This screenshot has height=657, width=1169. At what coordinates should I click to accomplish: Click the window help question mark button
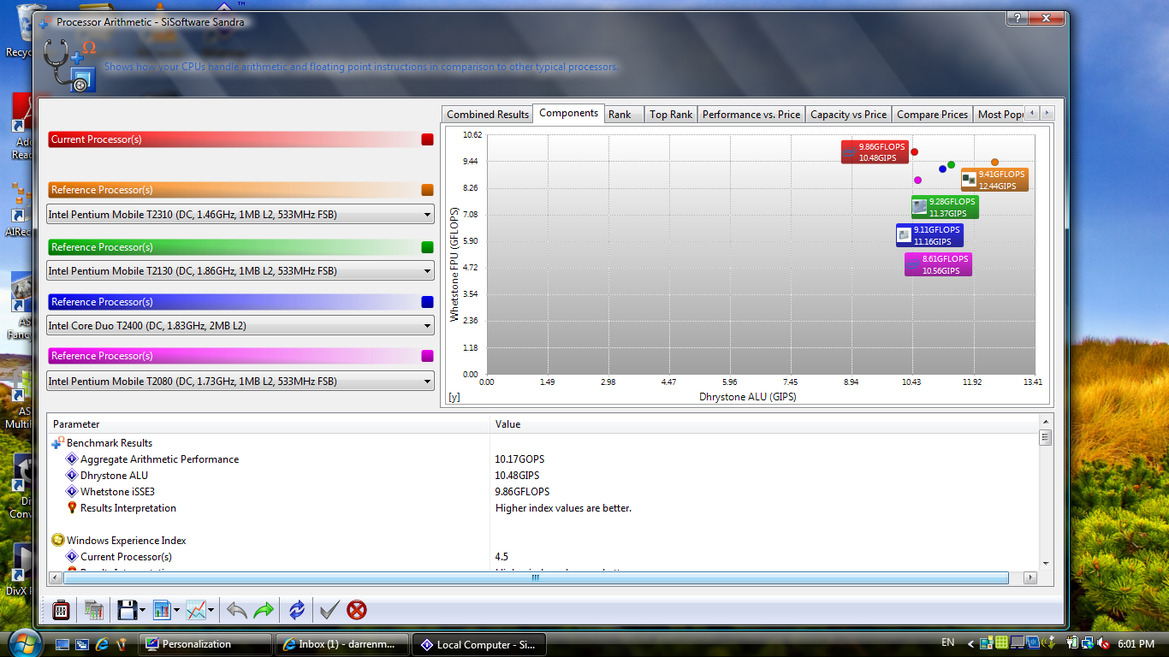tap(1017, 18)
